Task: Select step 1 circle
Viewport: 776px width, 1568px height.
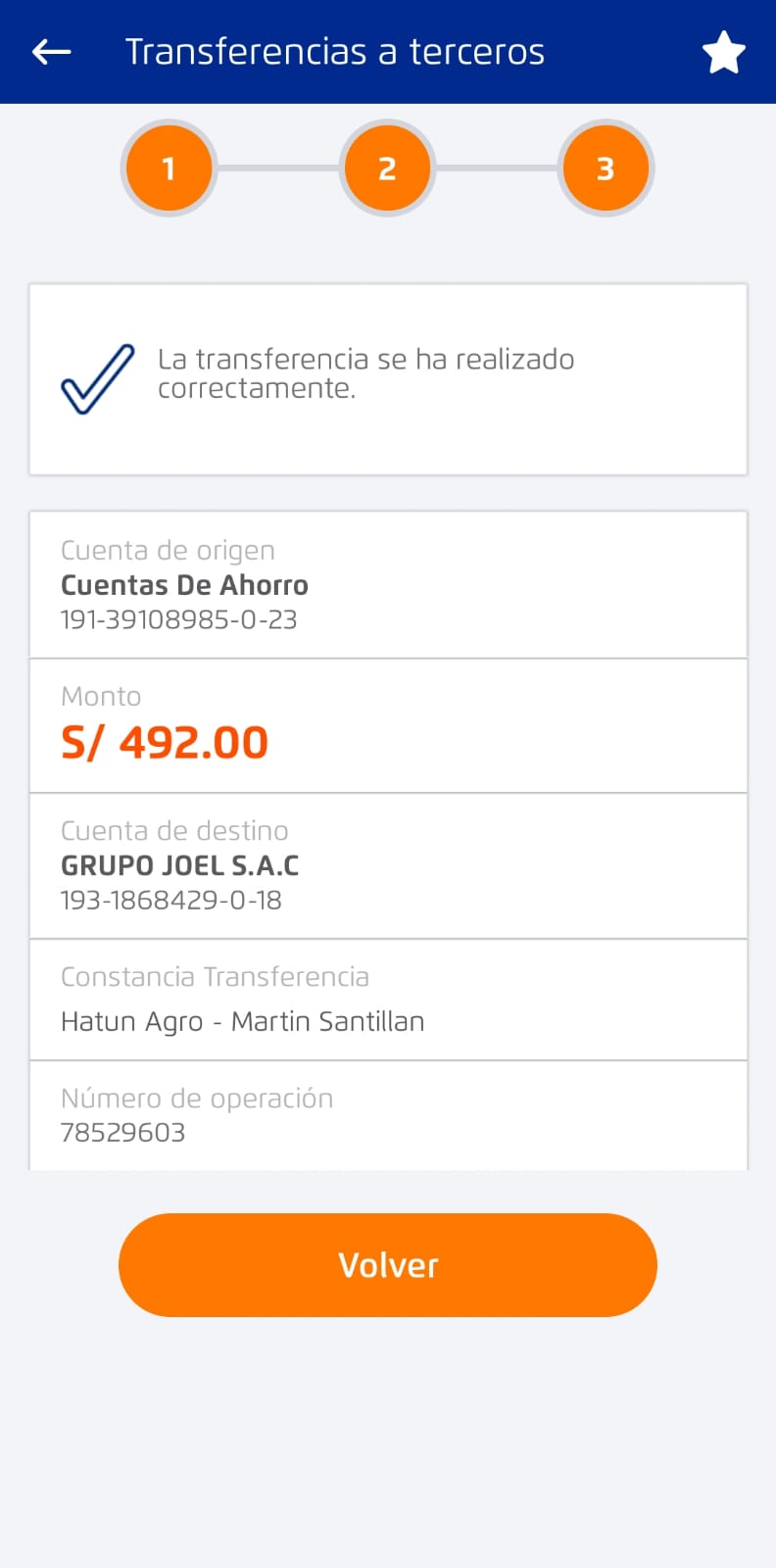Action: pos(169,169)
